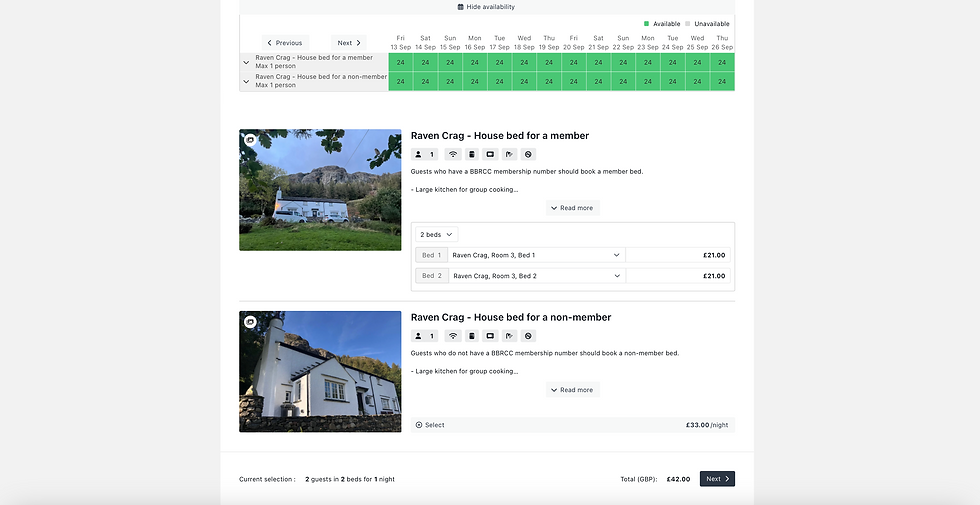The height and width of the screenshot is (505, 980).
Task: Click the guest capacity icon for non-member bed
Action: pyautogui.click(x=424, y=336)
